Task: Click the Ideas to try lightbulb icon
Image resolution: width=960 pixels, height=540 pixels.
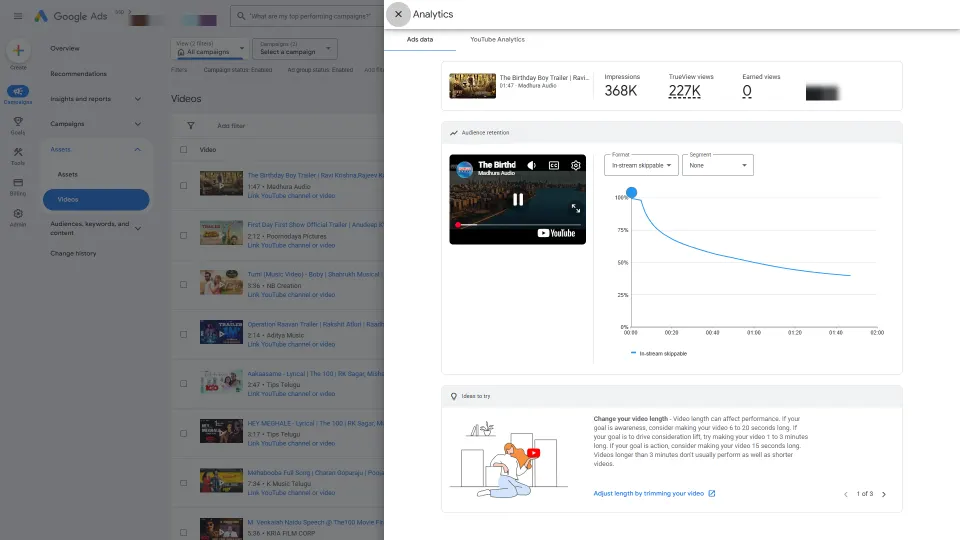Action: tap(454, 396)
